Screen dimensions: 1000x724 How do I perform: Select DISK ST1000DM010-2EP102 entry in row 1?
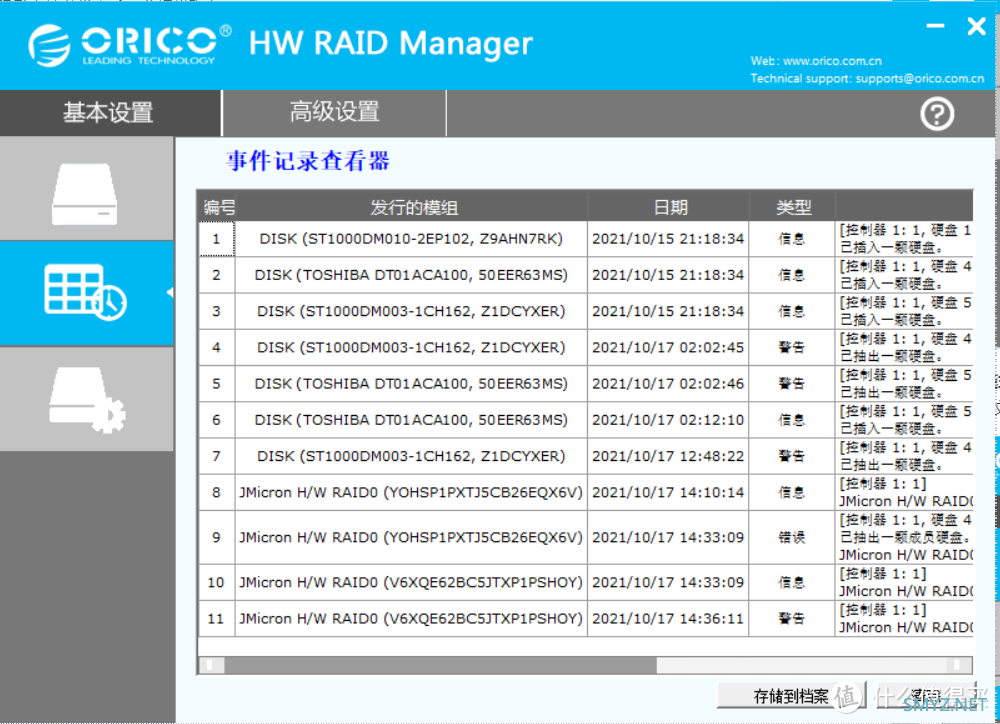(411, 239)
